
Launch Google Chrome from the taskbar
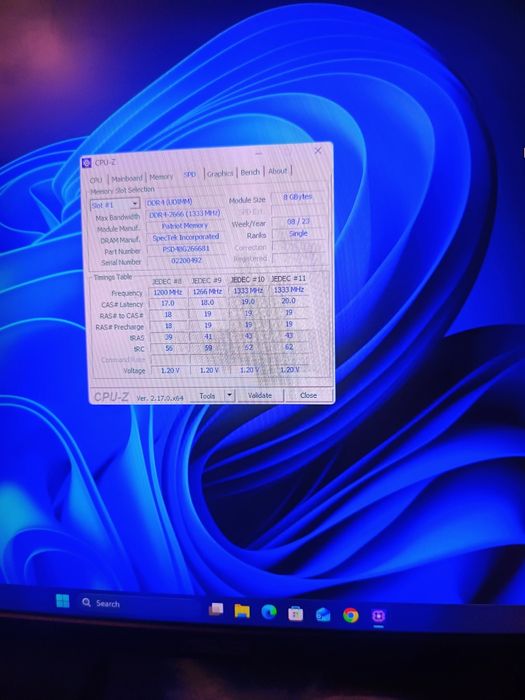[x=350, y=615]
